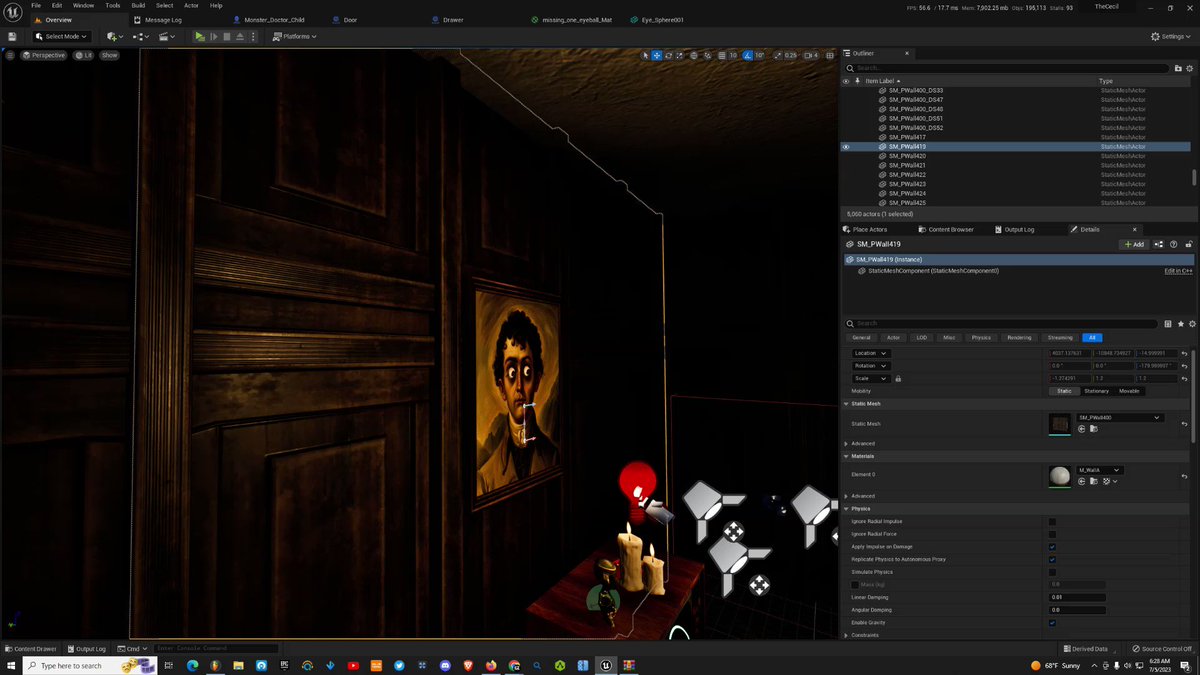The image size is (1200, 675).
Task: Toggle Apply Impulse on Damage checkbox
Action: [1052, 547]
